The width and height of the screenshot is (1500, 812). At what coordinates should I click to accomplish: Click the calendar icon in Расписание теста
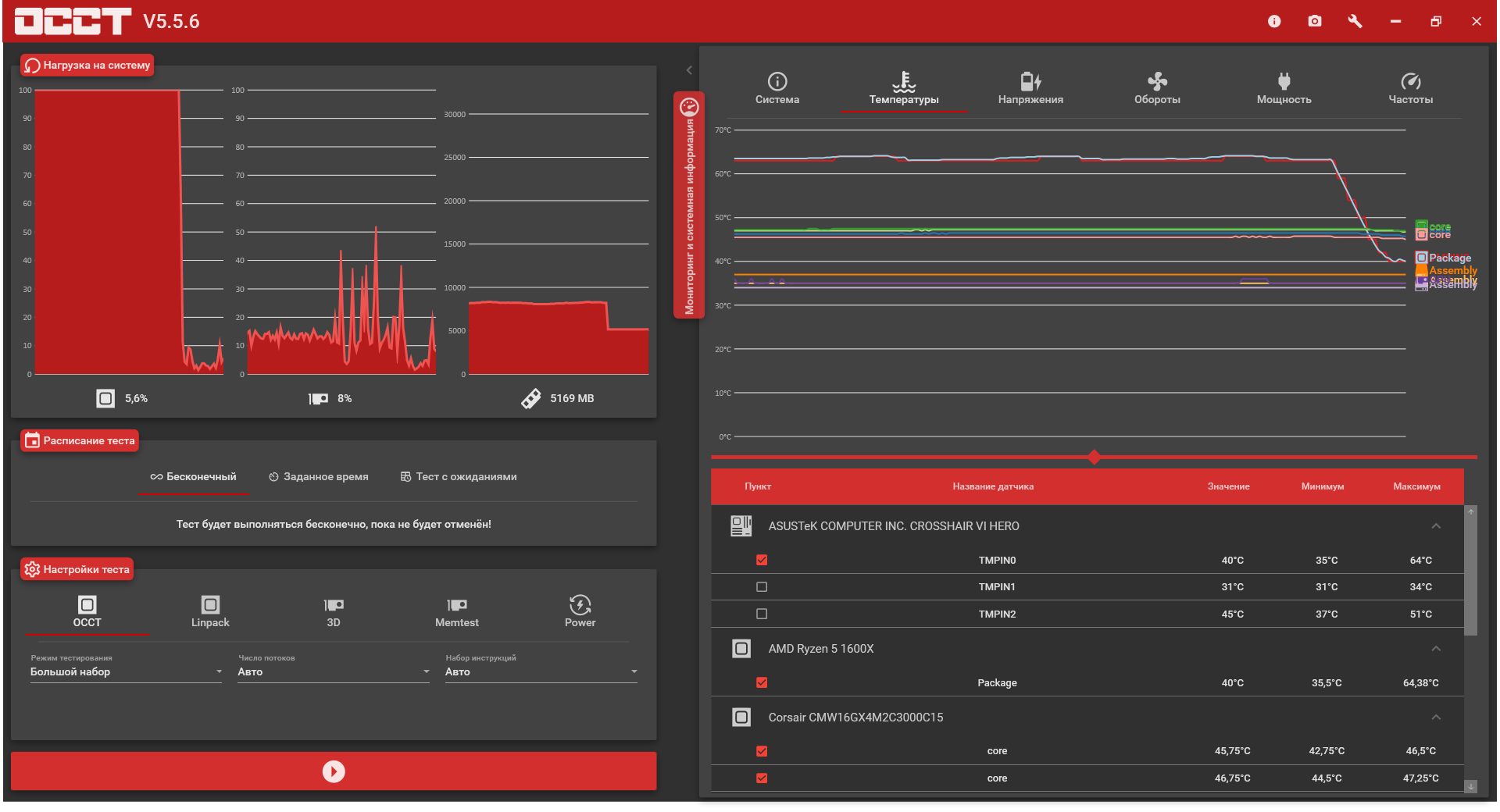[32, 440]
